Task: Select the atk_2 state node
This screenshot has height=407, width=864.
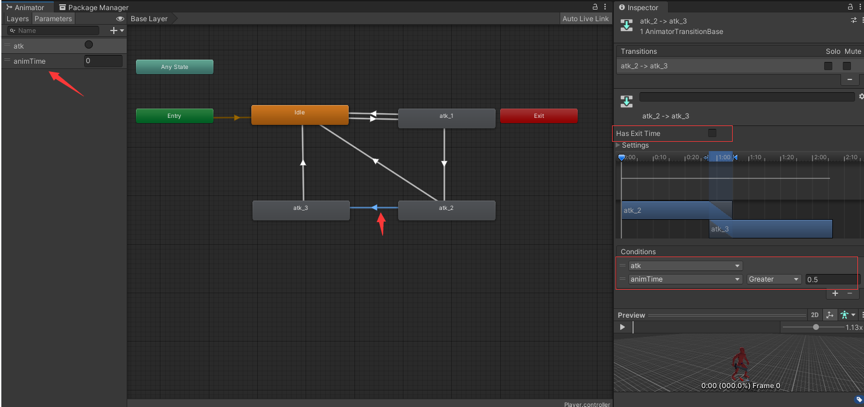Action: point(446,210)
